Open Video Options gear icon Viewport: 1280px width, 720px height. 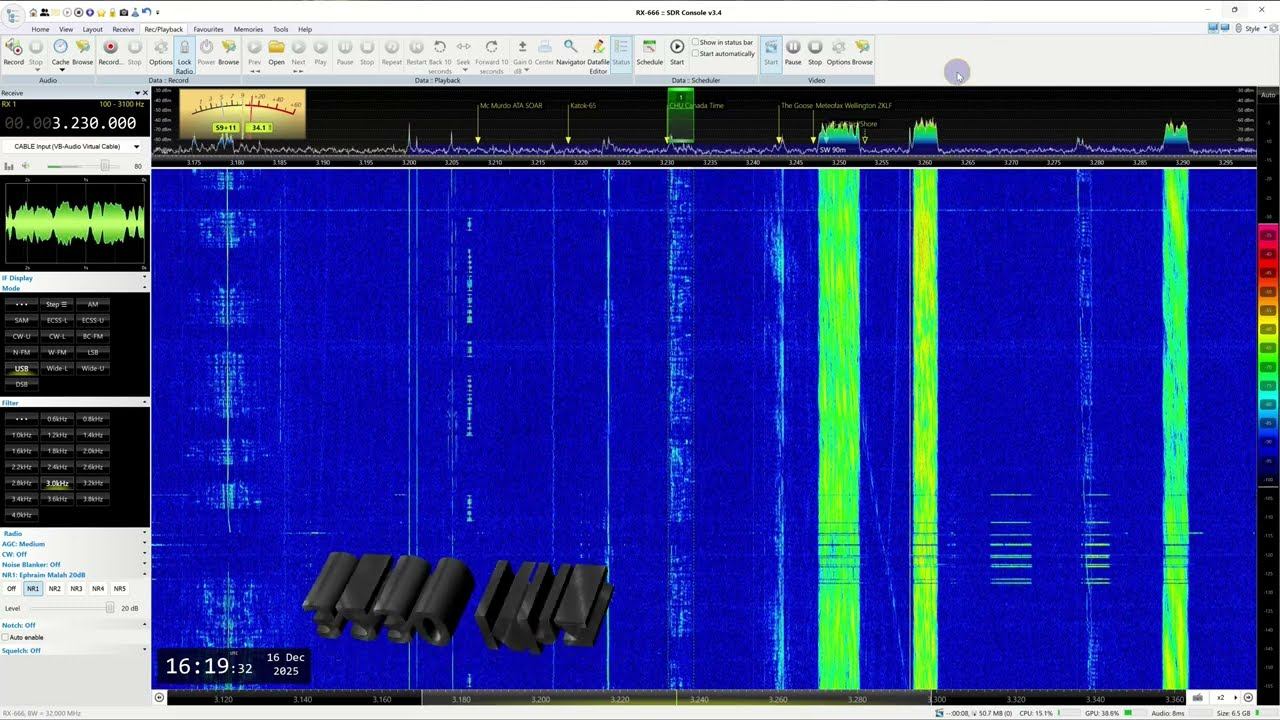(x=838, y=47)
